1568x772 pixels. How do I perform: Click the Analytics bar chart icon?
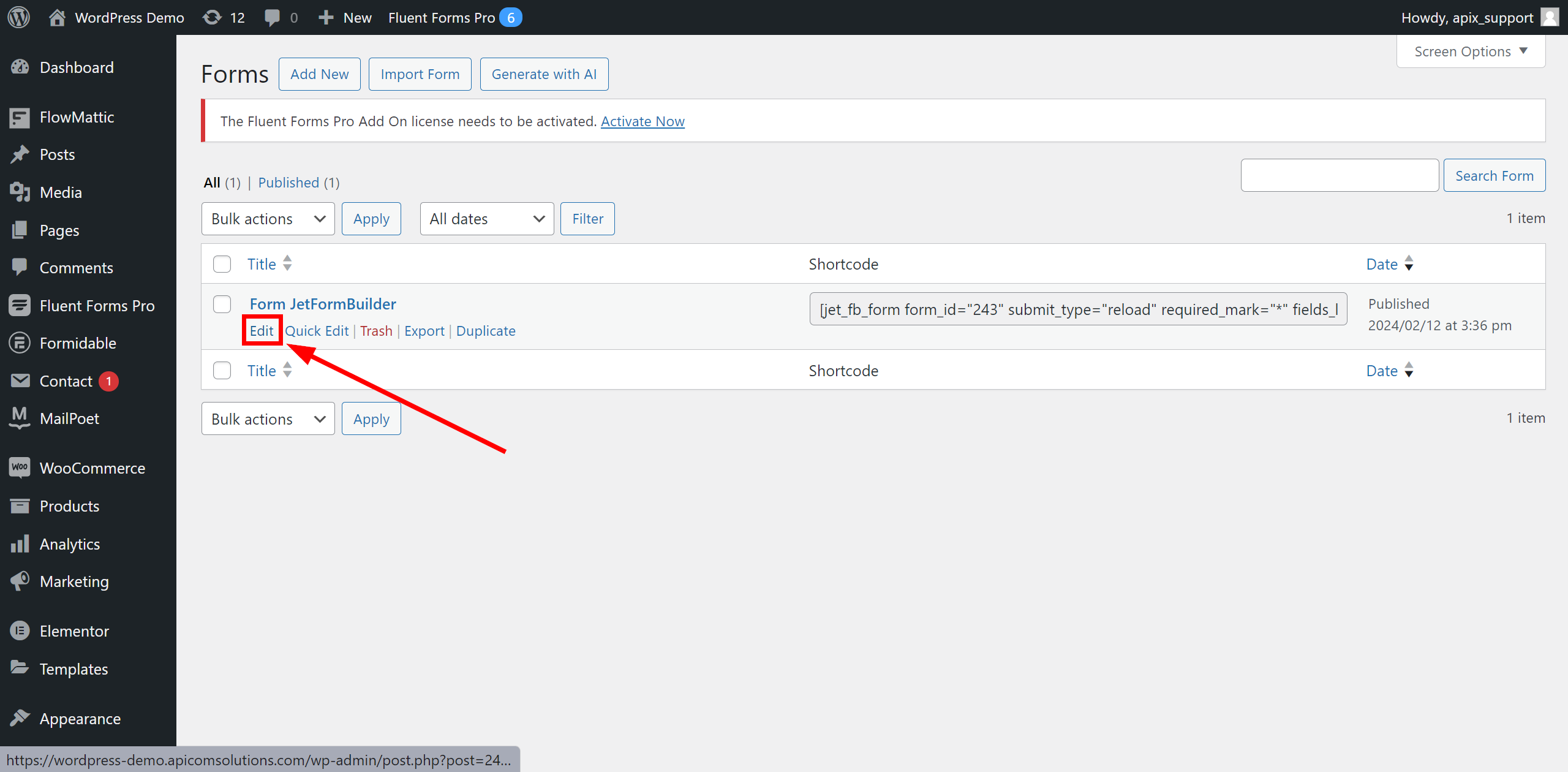click(x=20, y=543)
